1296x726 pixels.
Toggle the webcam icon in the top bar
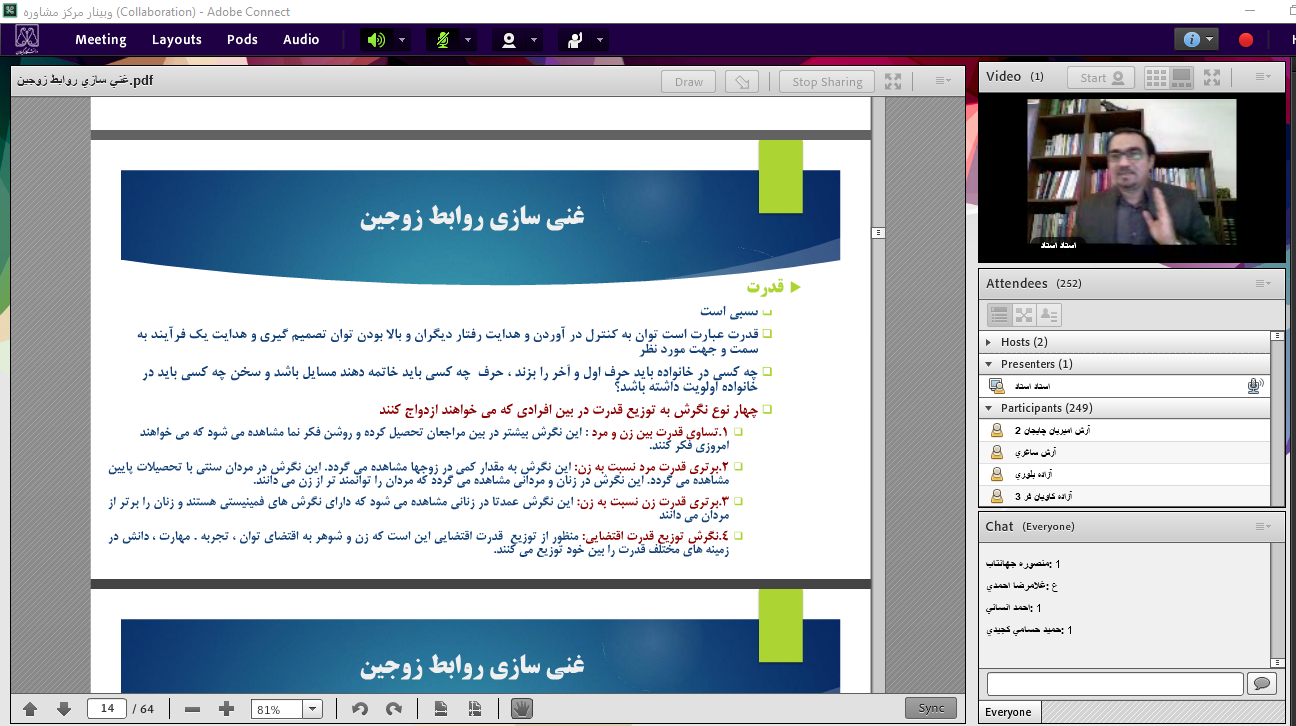[508, 40]
